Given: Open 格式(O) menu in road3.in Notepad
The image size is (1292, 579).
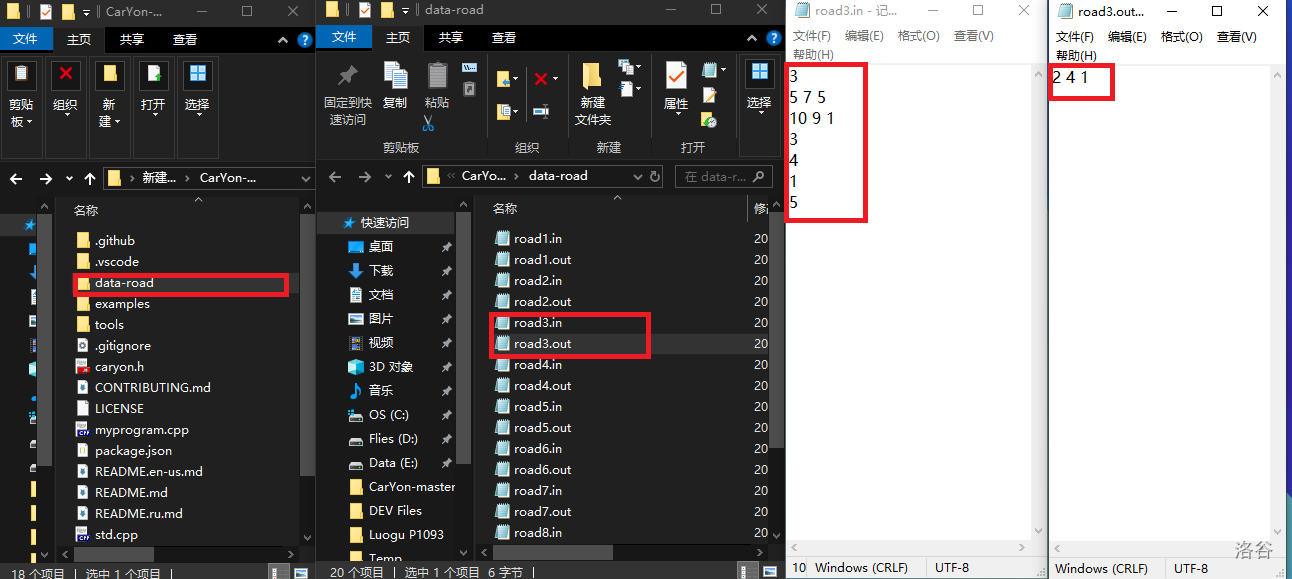Looking at the screenshot, I should [918, 36].
